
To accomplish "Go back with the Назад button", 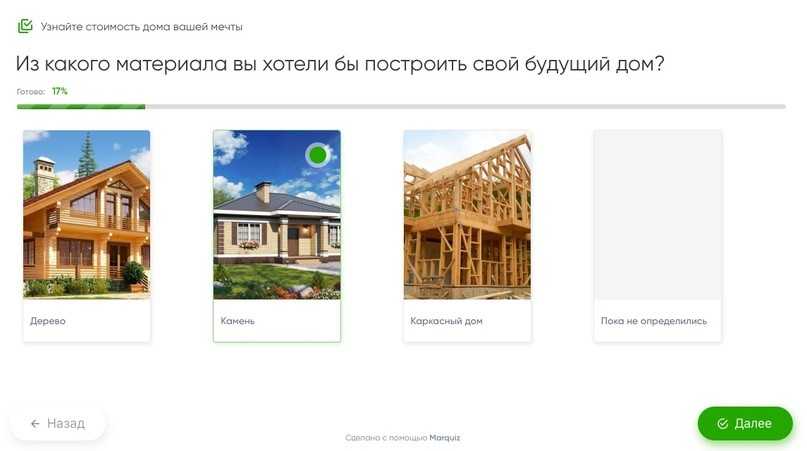I will [x=58, y=423].
